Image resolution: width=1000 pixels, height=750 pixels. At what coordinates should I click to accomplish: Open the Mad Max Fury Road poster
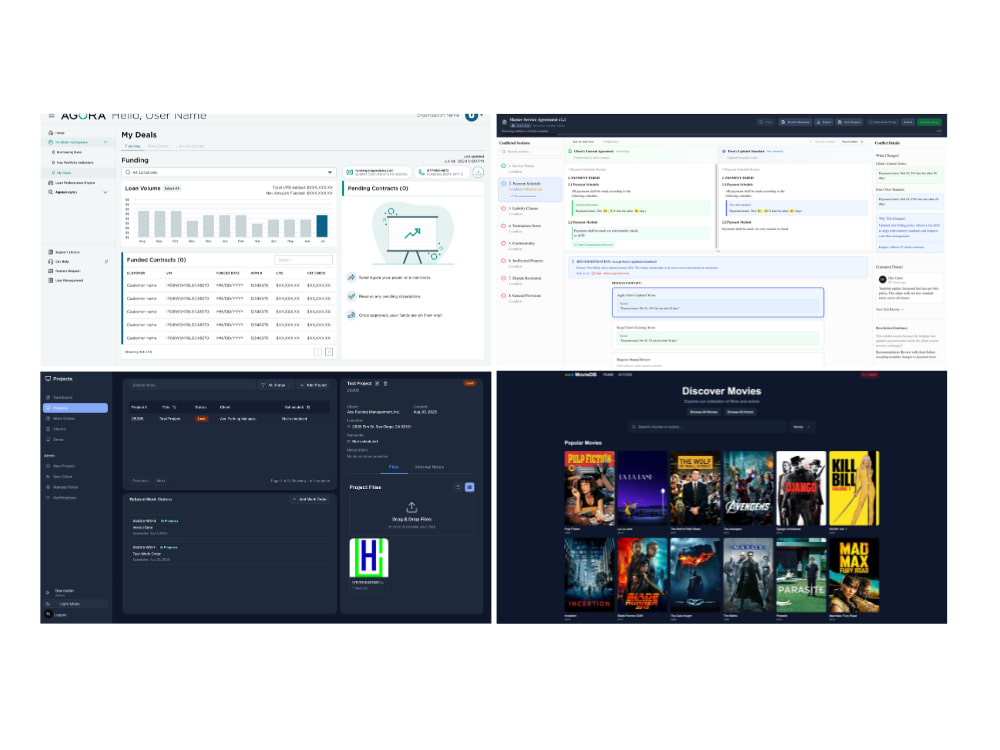[x=853, y=575]
